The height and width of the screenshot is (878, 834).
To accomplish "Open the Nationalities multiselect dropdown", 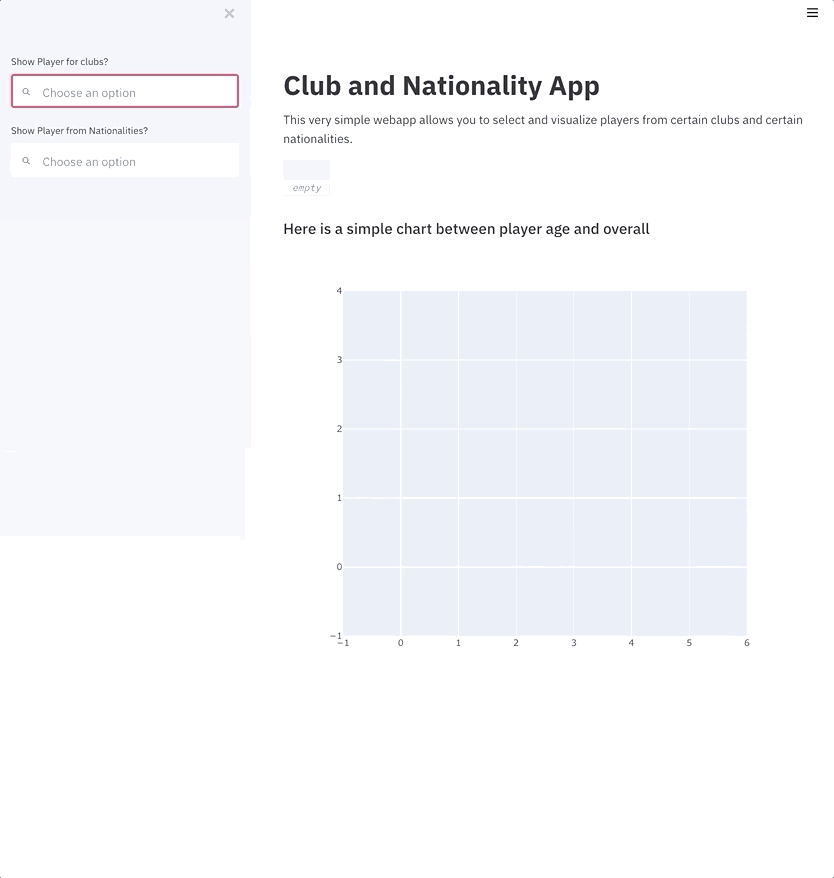I will coord(125,160).
